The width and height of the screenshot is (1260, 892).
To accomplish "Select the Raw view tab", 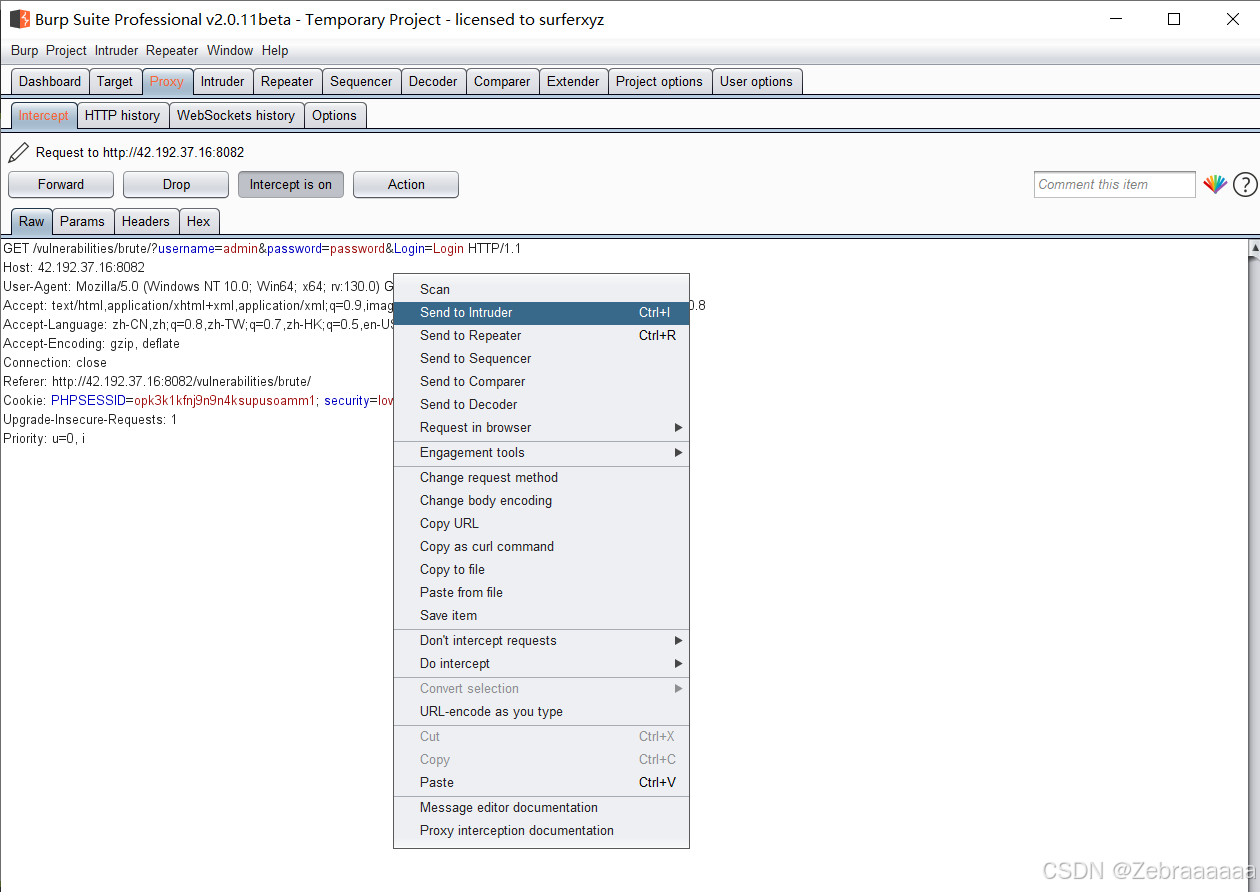I will 32,221.
